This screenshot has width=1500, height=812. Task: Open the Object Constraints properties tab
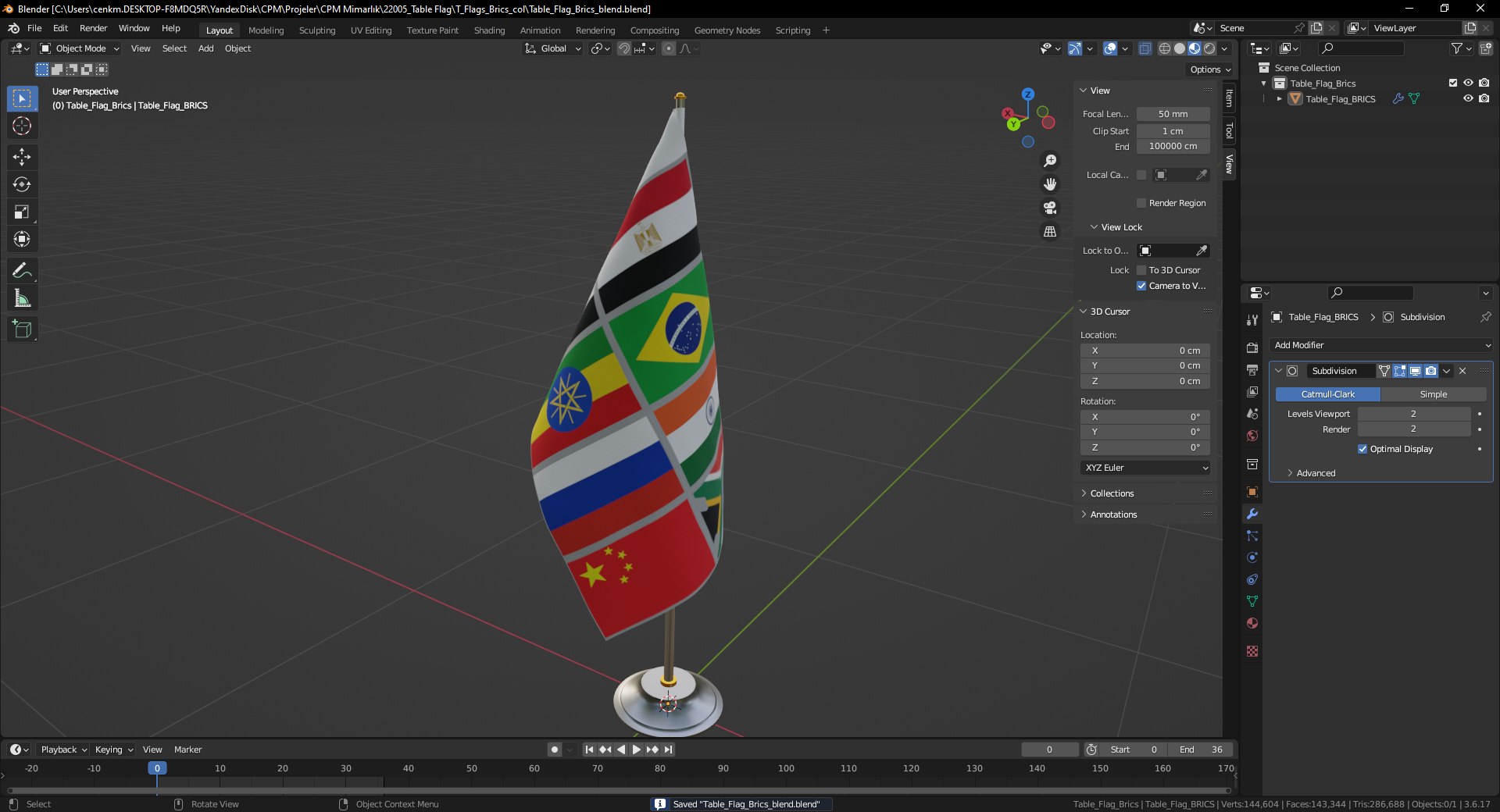pos(1252,579)
